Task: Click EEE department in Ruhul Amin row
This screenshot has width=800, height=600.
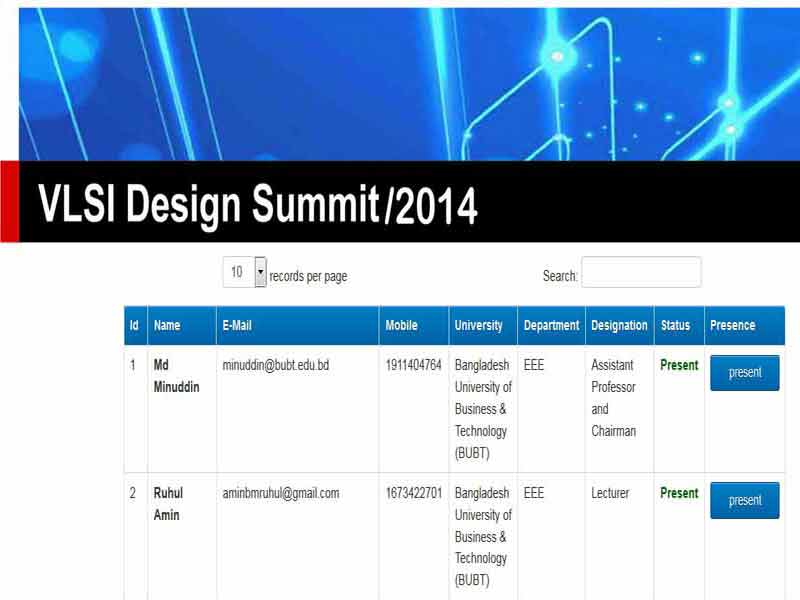Action: click(x=534, y=493)
